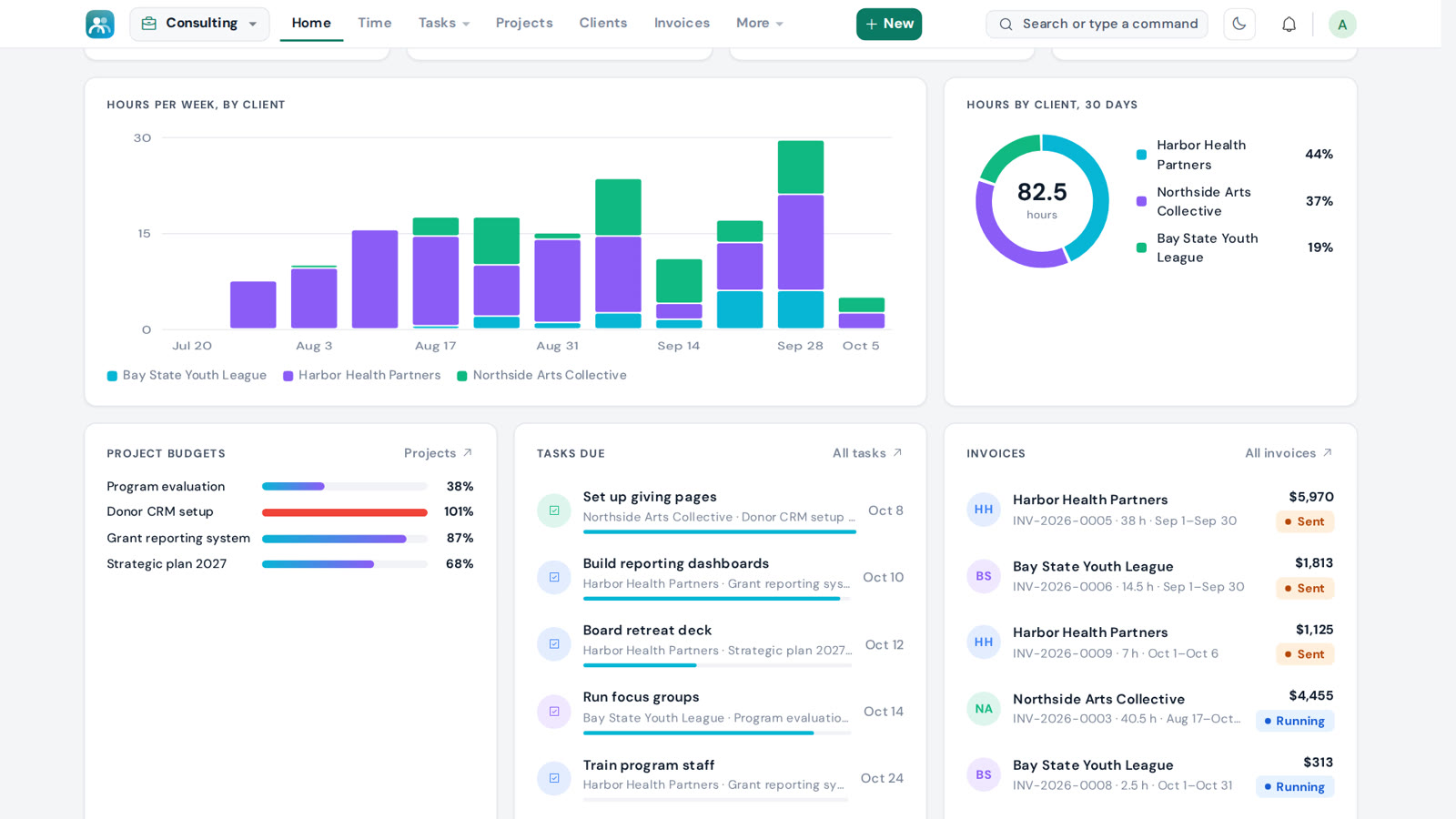Check off Set up giving pages task
This screenshot has height=819, width=1456.
coord(554,511)
